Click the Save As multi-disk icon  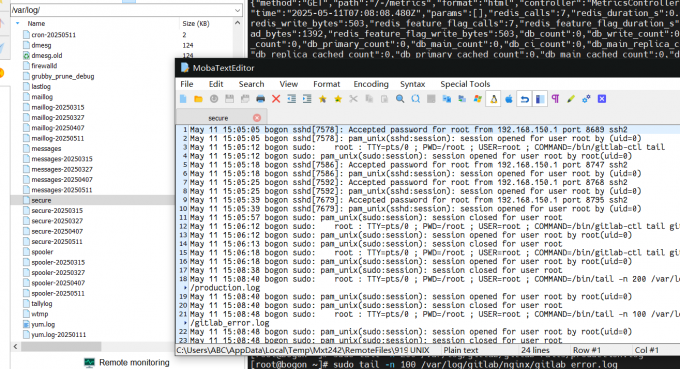point(245,99)
